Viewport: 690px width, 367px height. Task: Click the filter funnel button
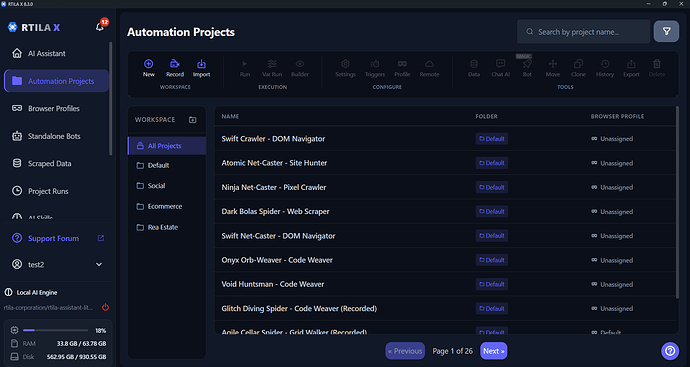pos(666,31)
